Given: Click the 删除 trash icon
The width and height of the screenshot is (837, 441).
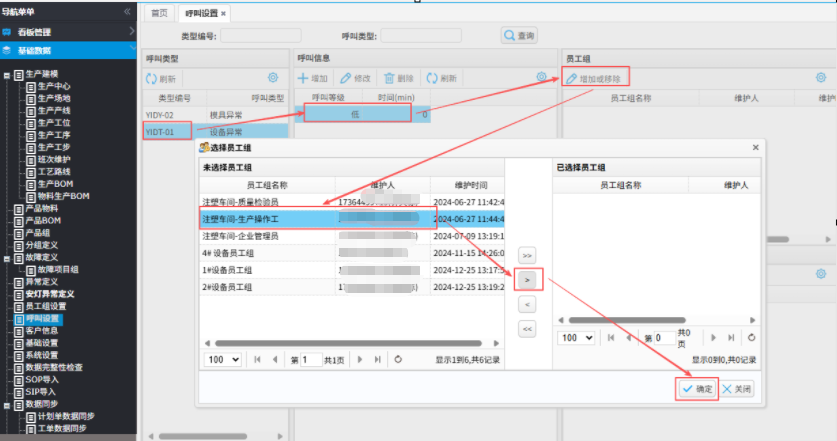Looking at the screenshot, I should pos(389,77).
